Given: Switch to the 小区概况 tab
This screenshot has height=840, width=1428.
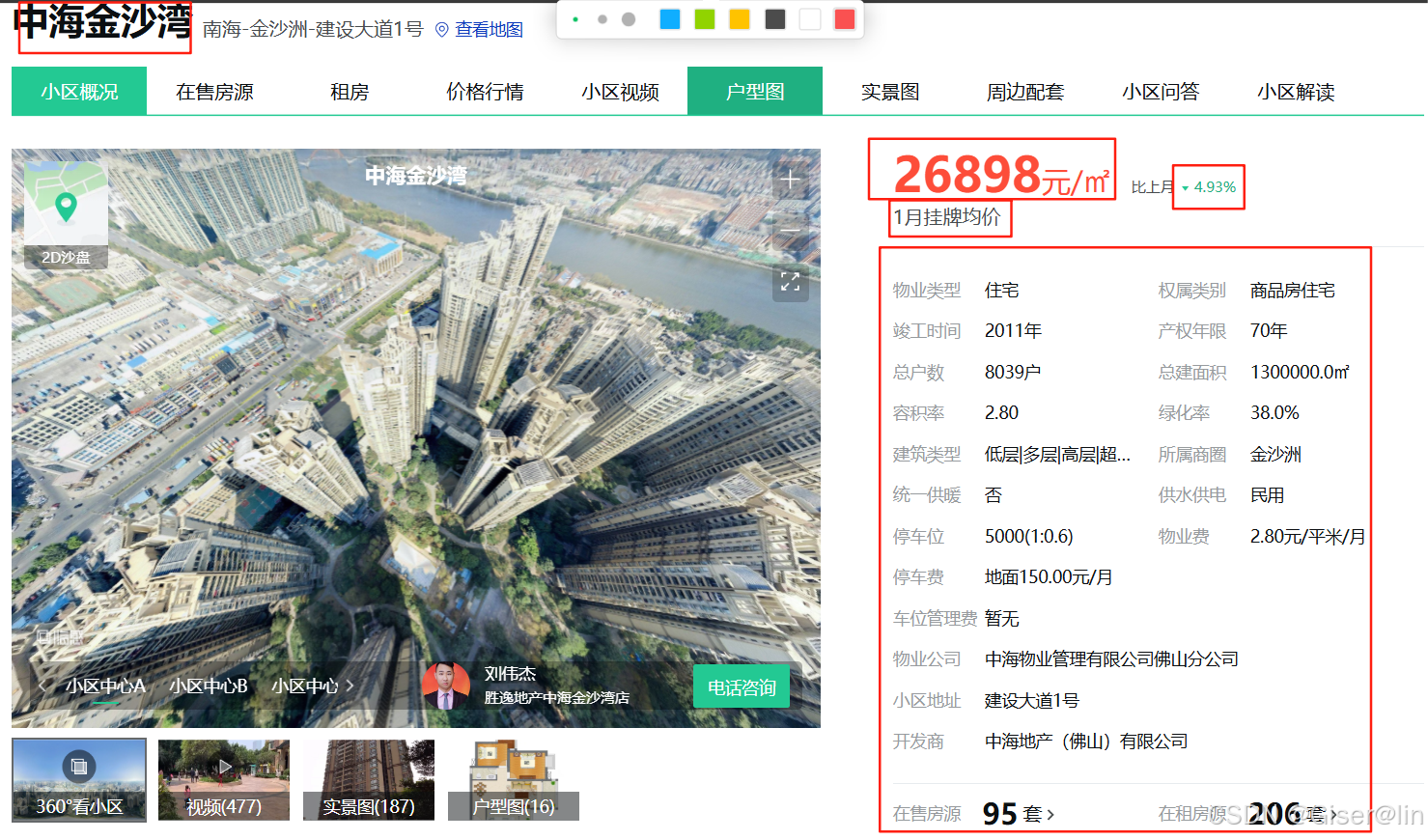Looking at the screenshot, I should [x=79, y=92].
